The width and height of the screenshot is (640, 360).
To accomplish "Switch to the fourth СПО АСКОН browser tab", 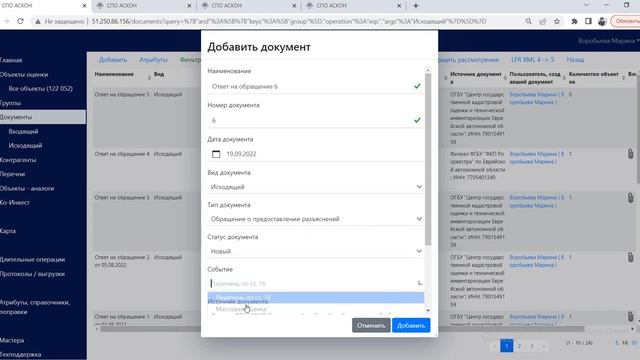I will [354, 6].
